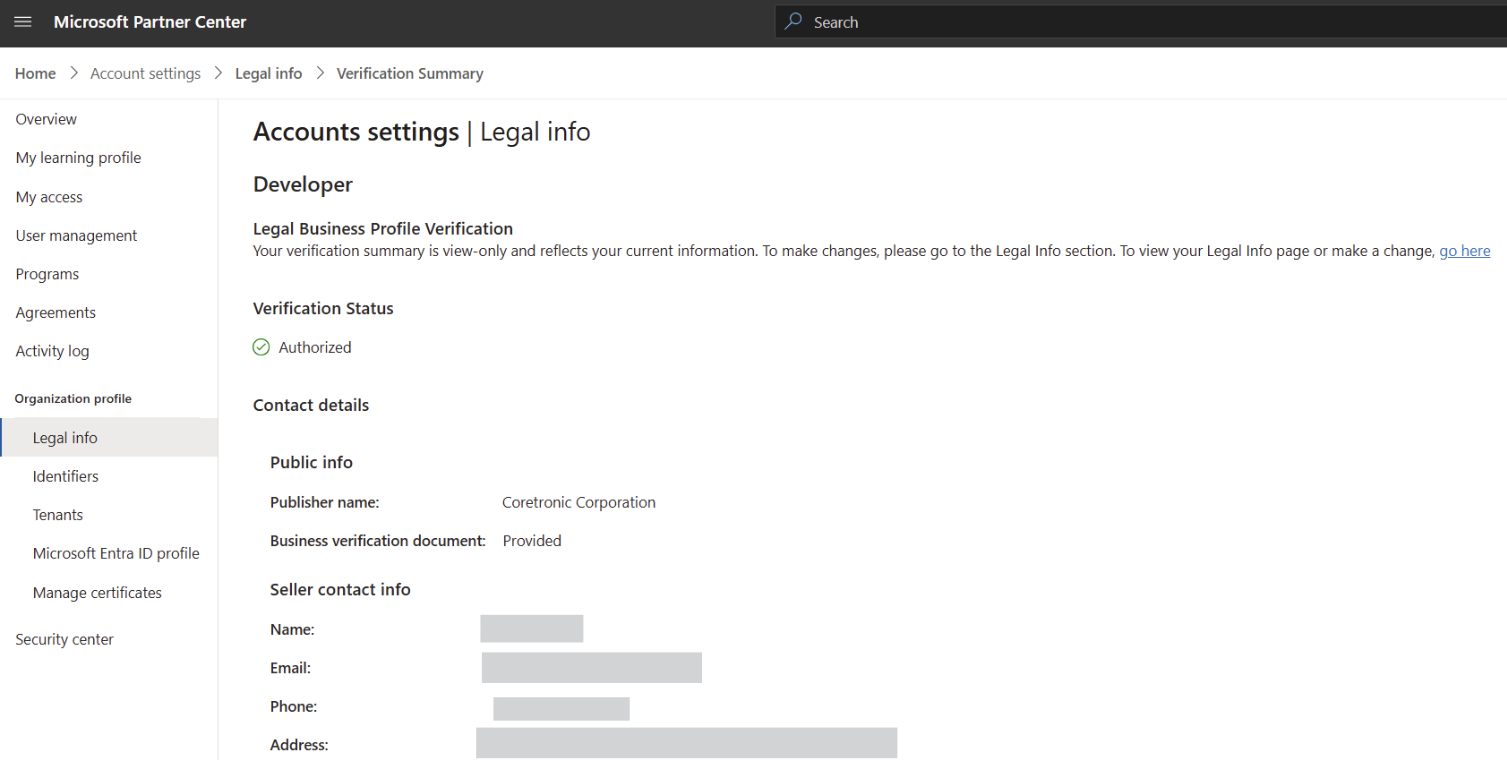
Task: Go to Programs section
Action: [47, 274]
